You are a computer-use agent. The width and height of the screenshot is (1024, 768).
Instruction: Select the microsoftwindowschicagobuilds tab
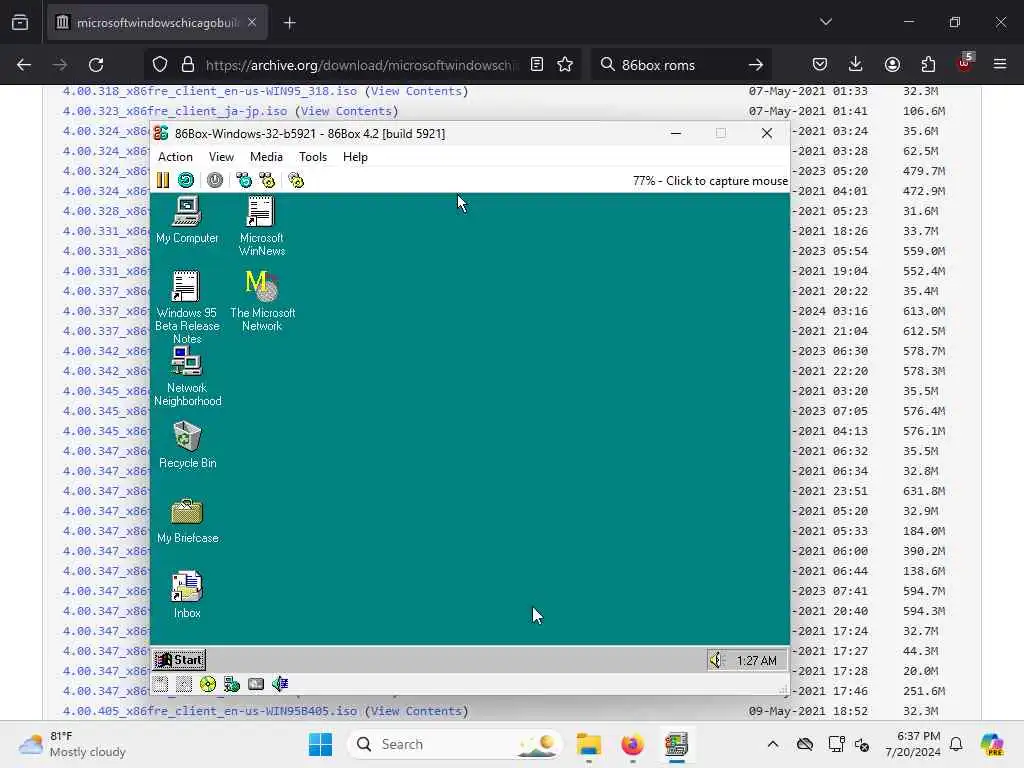tap(157, 23)
